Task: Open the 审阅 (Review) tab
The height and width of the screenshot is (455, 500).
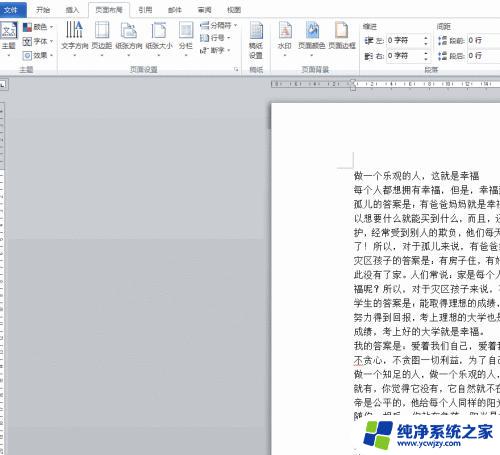Action: pos(205,10)
